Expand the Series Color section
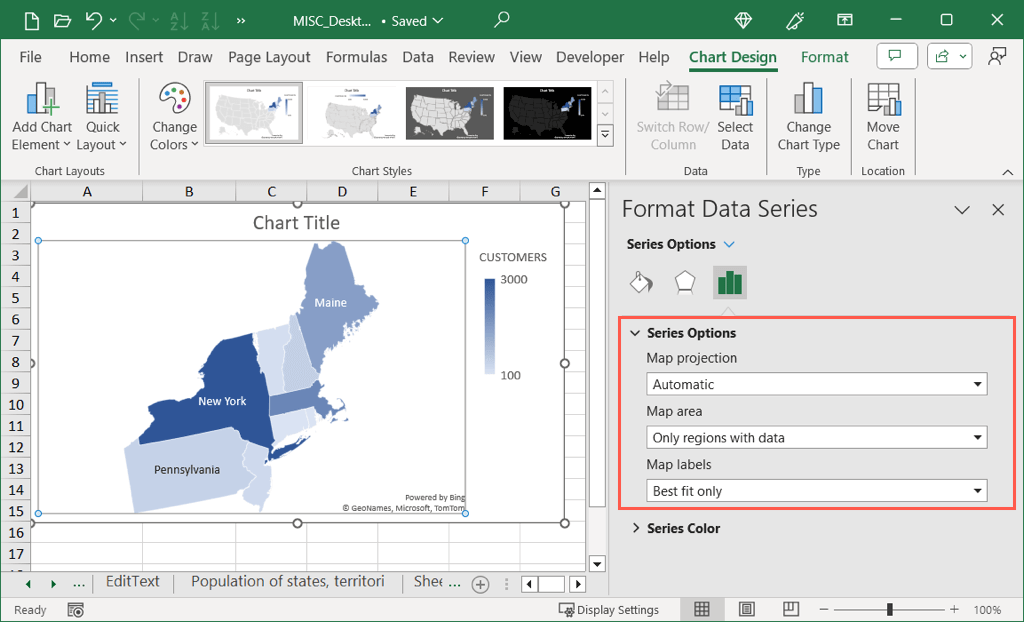Screen dimensions: 1024x622 pos(683,528)
